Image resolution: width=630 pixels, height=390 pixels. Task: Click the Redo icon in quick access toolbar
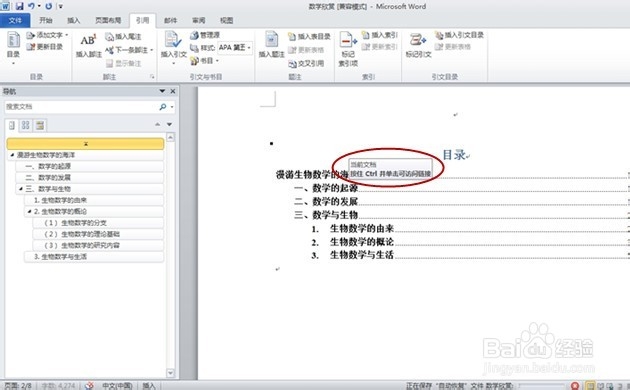pyautogui.click(x=49, y=6)
